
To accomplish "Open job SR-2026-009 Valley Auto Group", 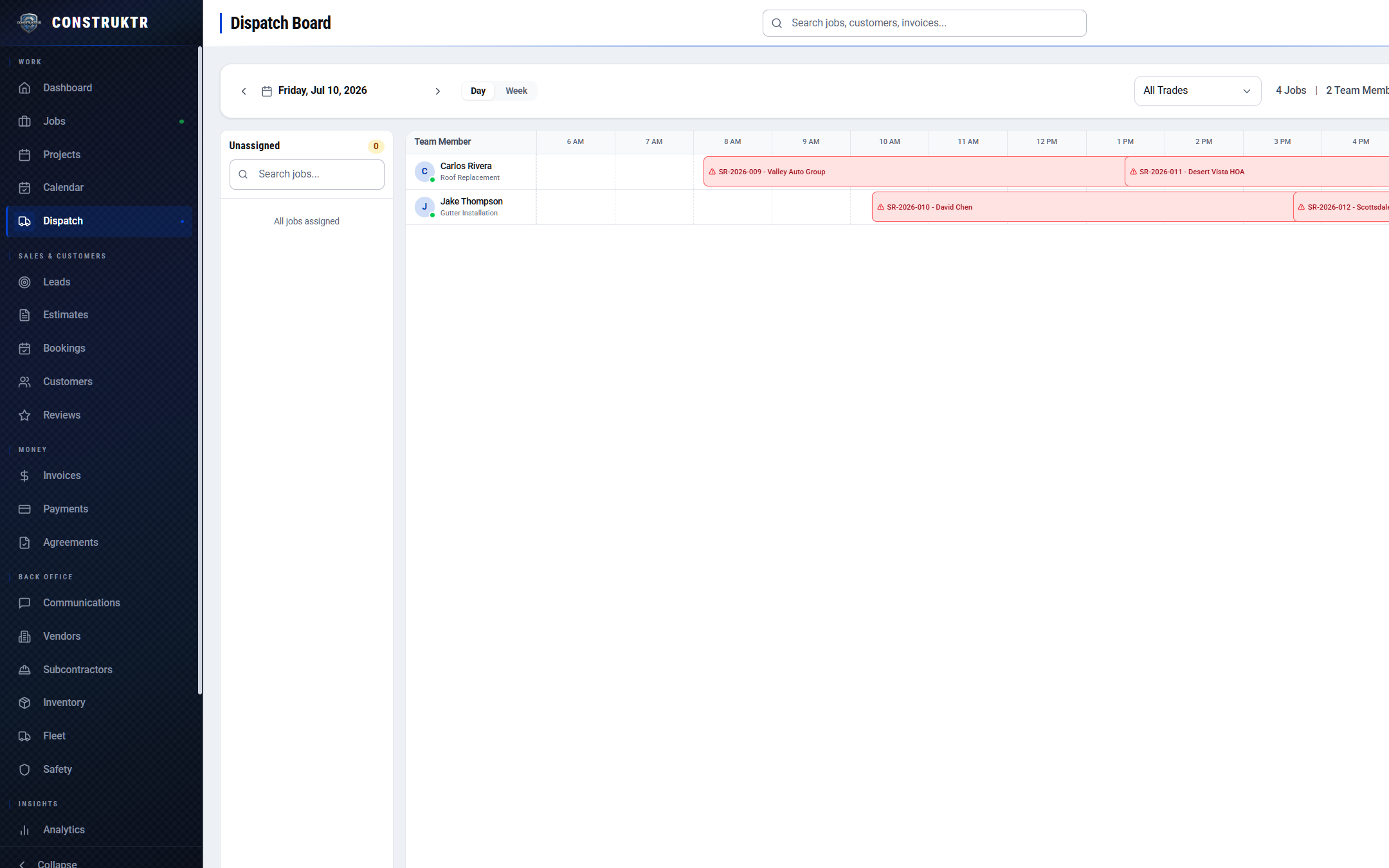I will click(x=914, y=172).
